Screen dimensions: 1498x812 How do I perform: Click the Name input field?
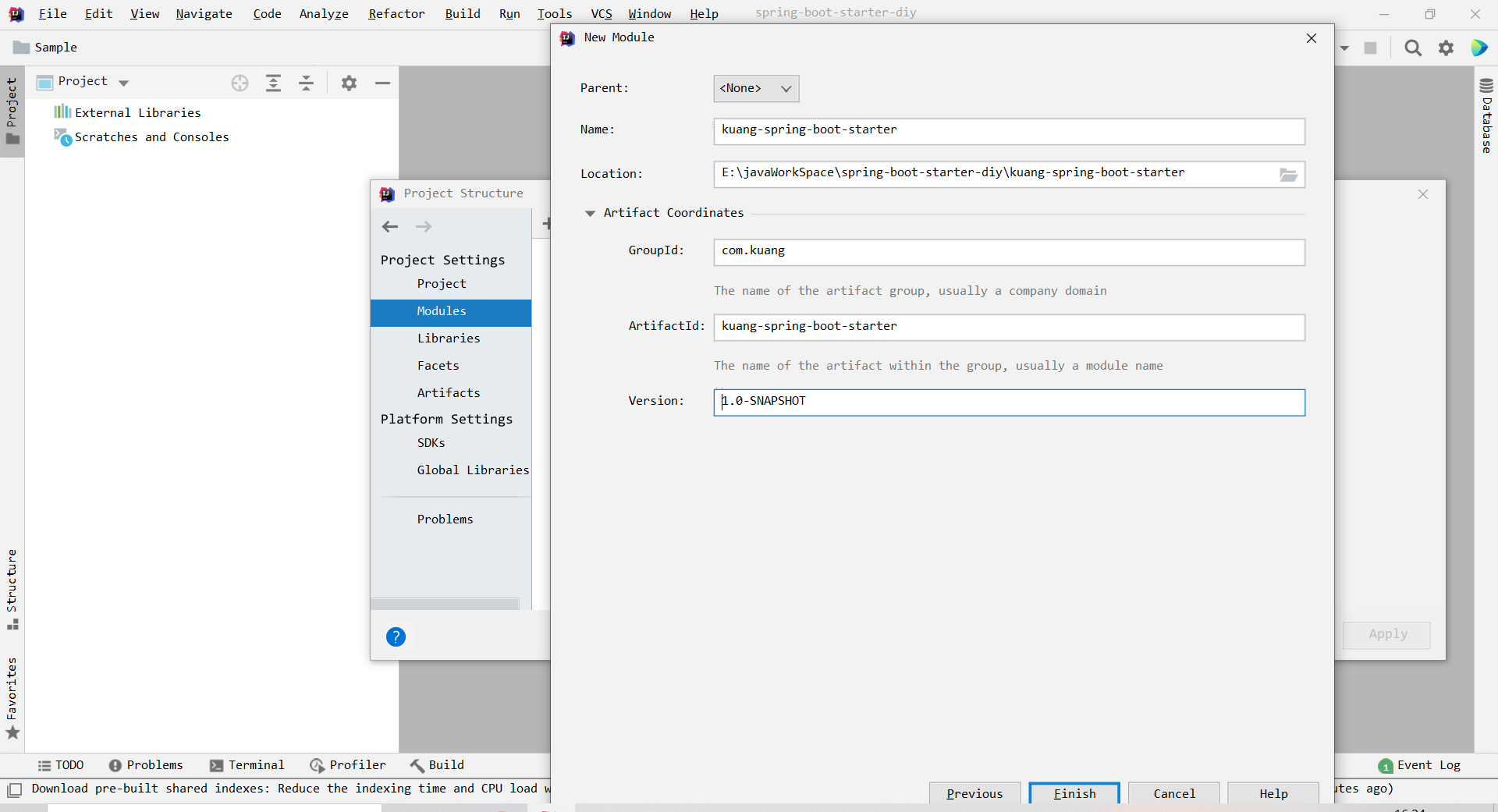point(1009,131)
